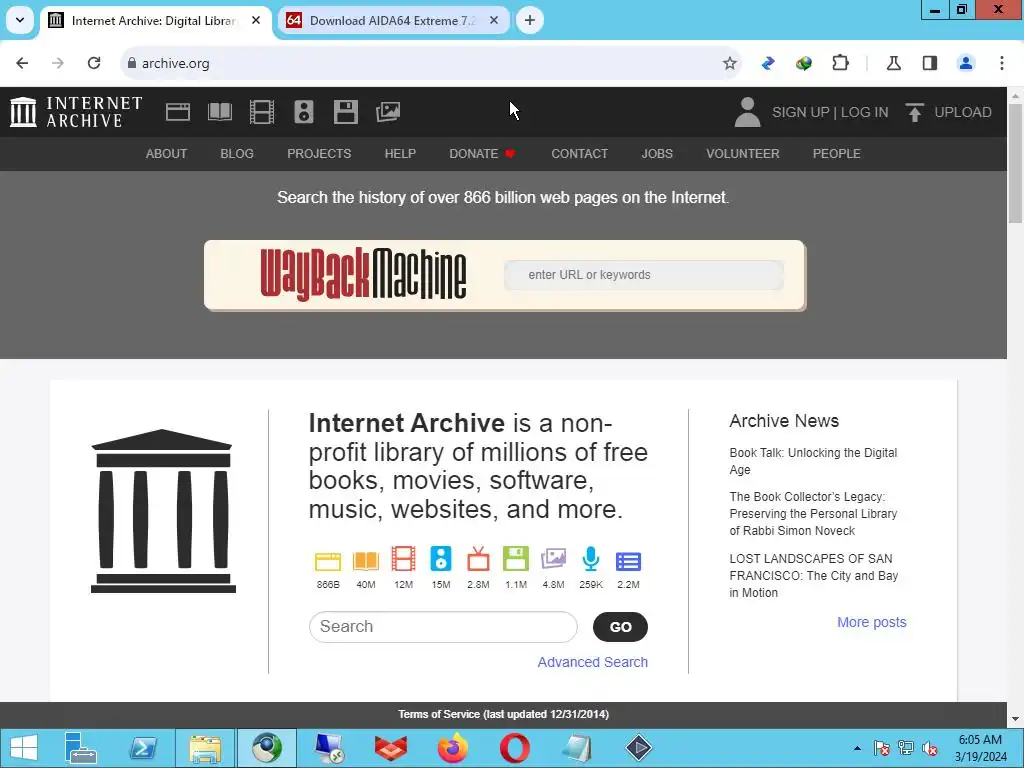The width and height of the screenshot is (1024, 768).
Task: Open the Chrome Labs flask icon
Action: [893, 63]
